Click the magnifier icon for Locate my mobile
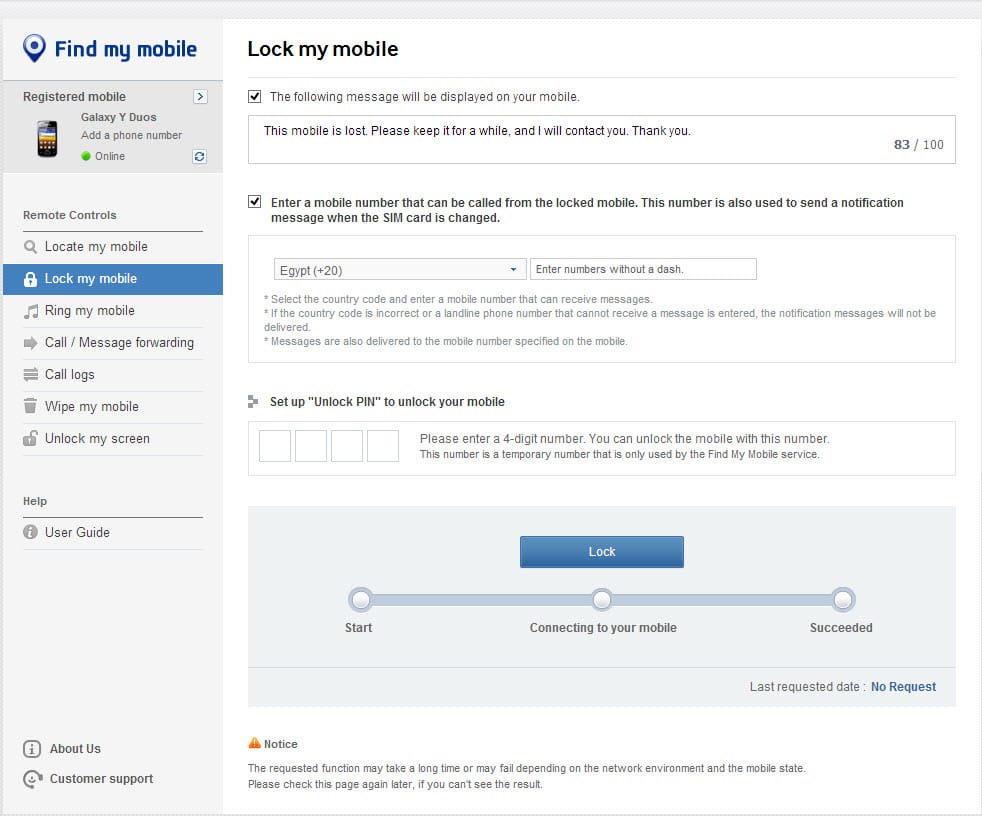982x816 pixels. point(31,247)
